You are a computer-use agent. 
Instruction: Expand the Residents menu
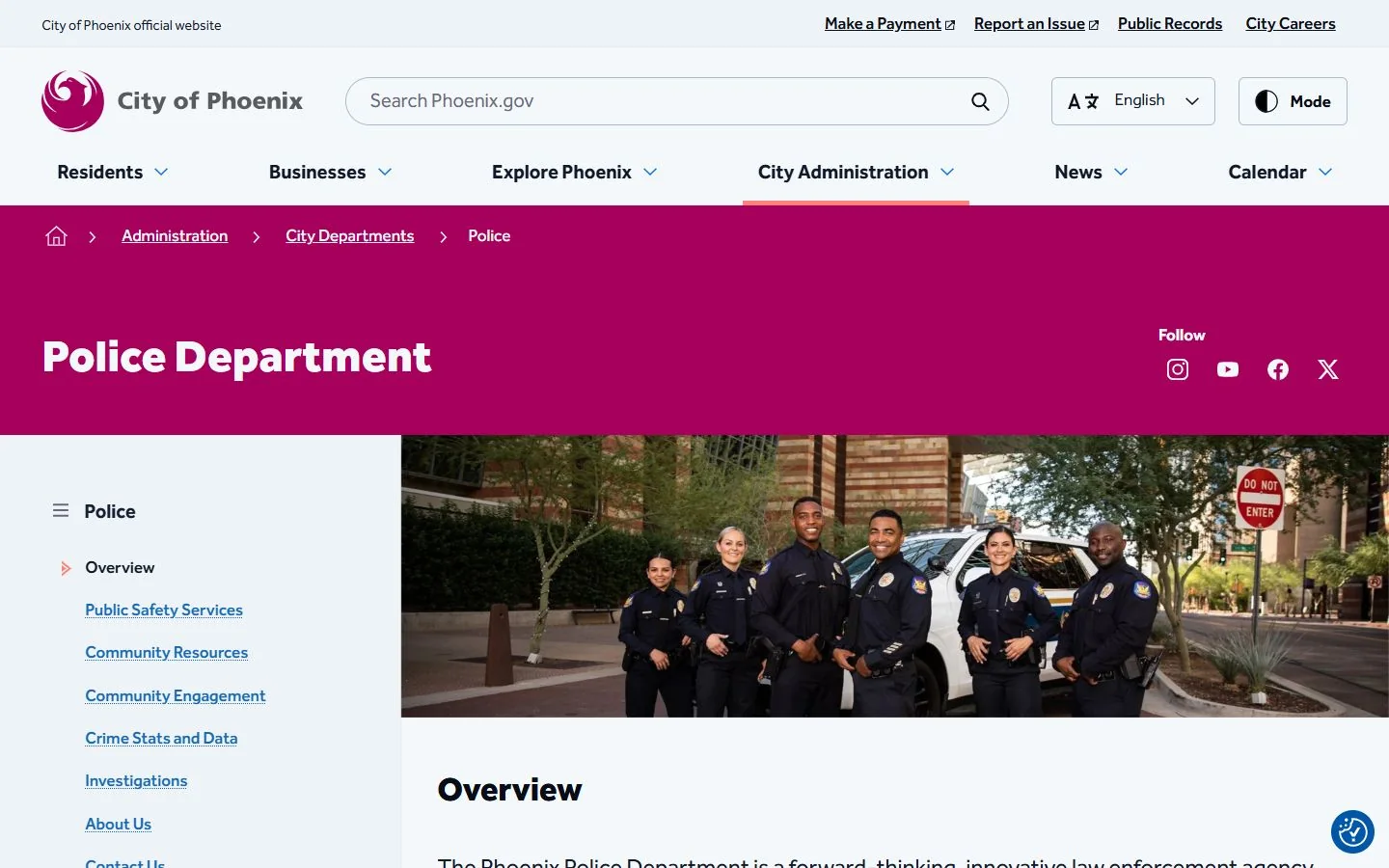pyautogui.click(x=113, y=172)
